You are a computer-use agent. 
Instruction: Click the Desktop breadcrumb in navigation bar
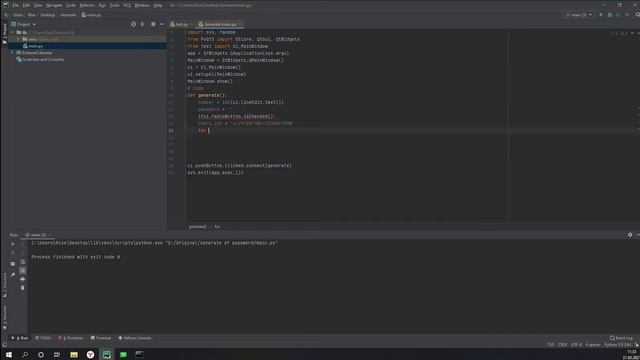click(x=47, y=15)
